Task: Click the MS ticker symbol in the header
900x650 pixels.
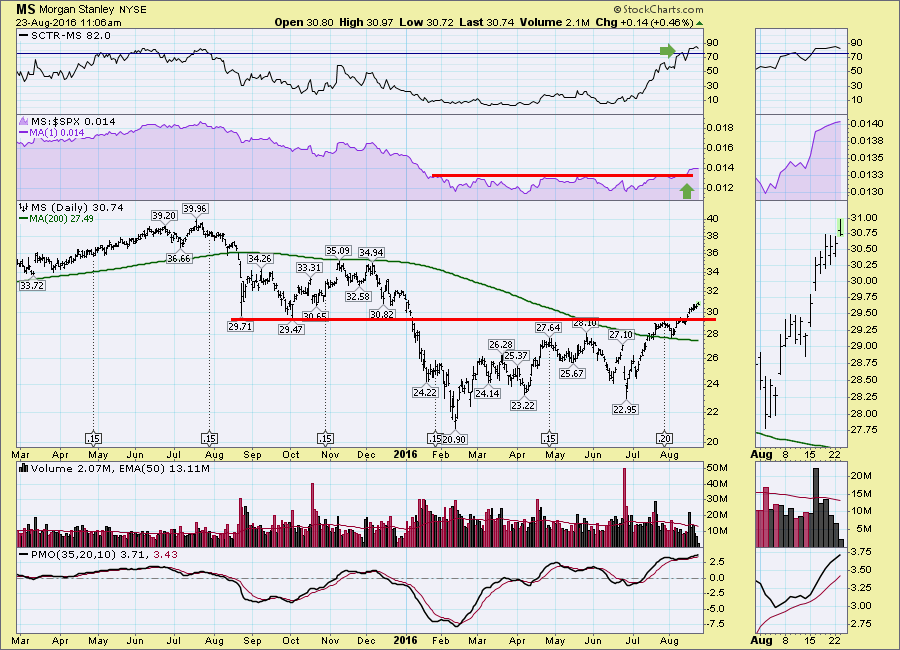Action: pos(26,9)
